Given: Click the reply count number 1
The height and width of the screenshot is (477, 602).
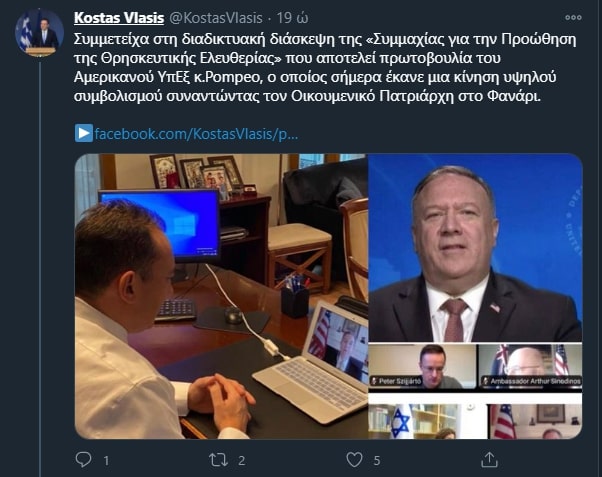Looking at the screenshot, I should click(106, 460).
